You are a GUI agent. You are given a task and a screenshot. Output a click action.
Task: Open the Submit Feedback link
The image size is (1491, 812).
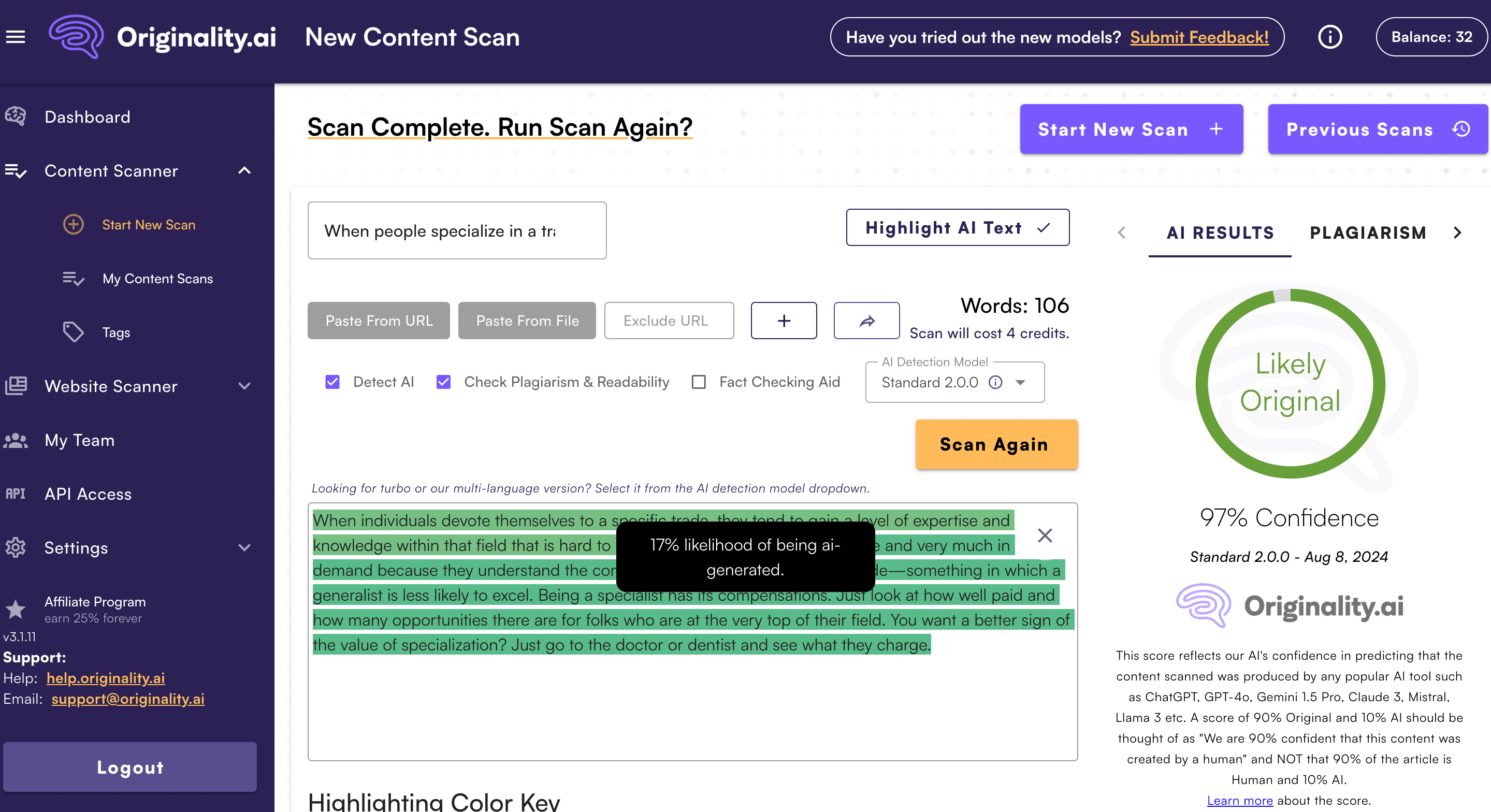click(x=1199, y=37)
